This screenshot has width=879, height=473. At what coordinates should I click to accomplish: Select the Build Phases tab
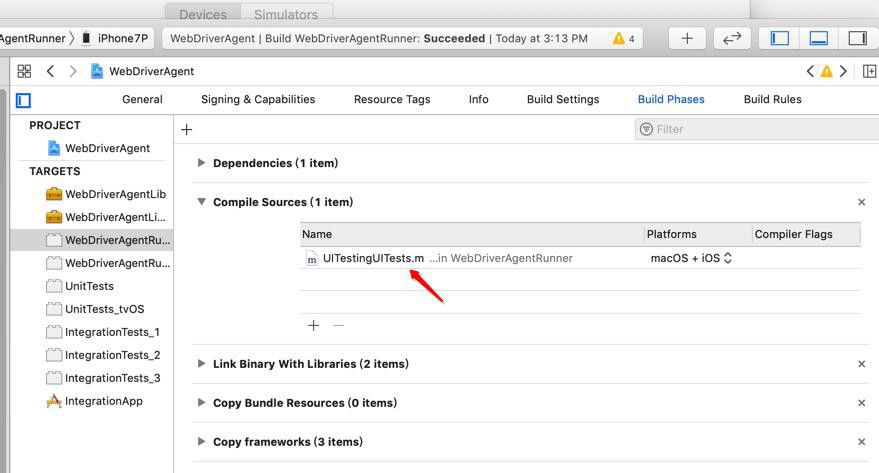coord(671,99)
